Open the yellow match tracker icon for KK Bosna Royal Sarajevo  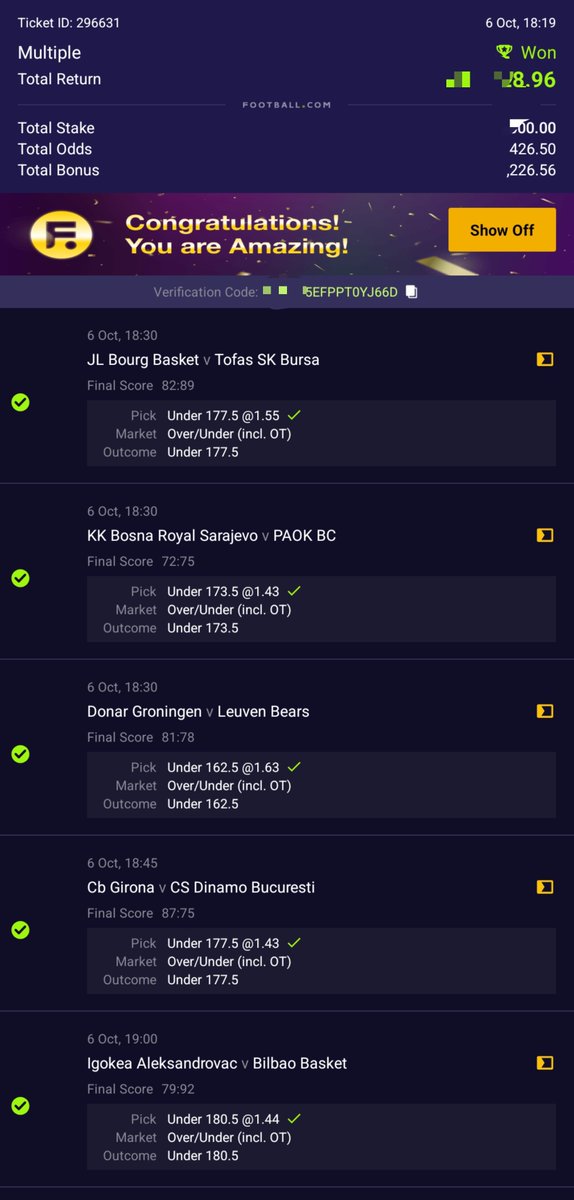tap(545, 536)
